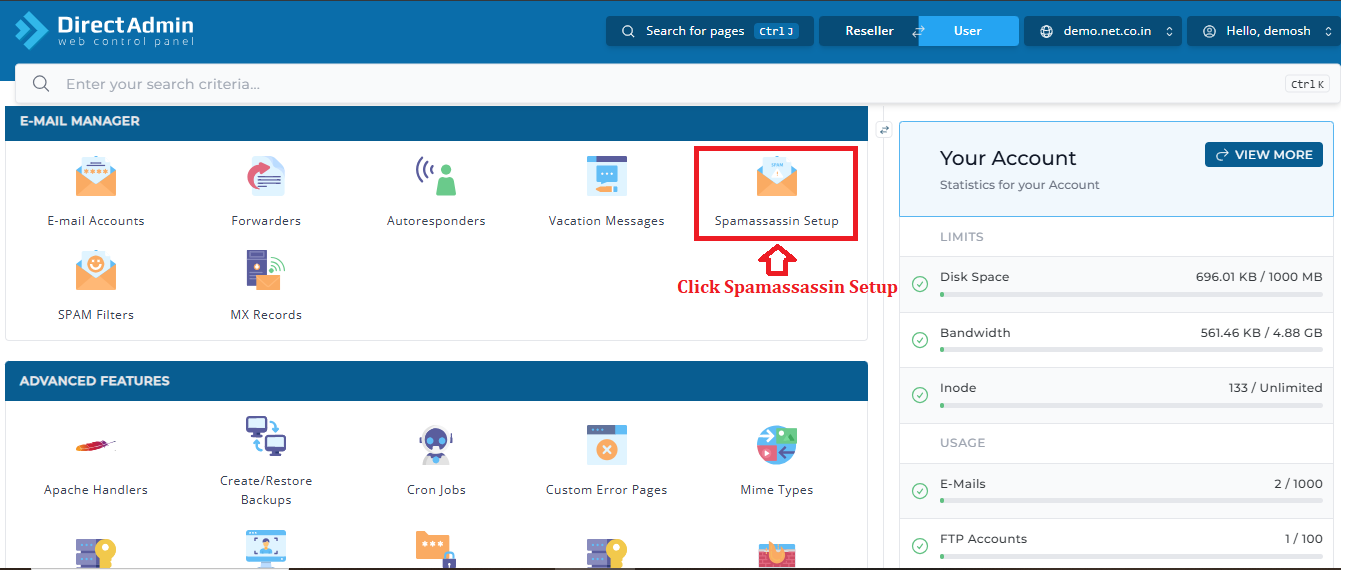
Task: Click the USAGE section label
Action: 962,443
